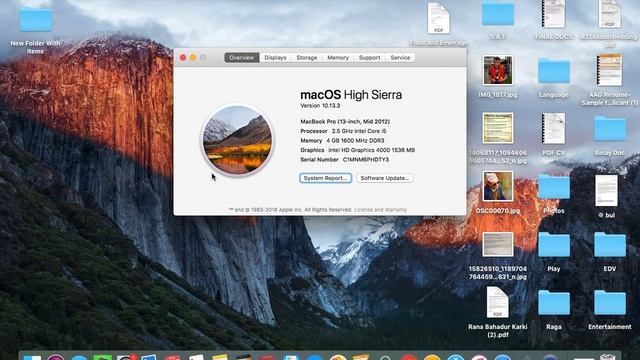Open the S.A.T folder on desktop
Image resolution: width=640 pixels, height=360 pixels.
click(498, 13)
